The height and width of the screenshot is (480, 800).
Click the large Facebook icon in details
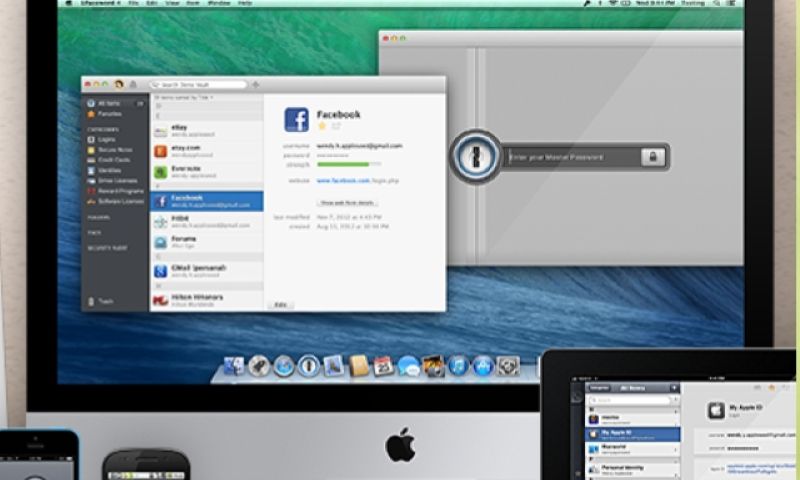(x=296, y=120)
